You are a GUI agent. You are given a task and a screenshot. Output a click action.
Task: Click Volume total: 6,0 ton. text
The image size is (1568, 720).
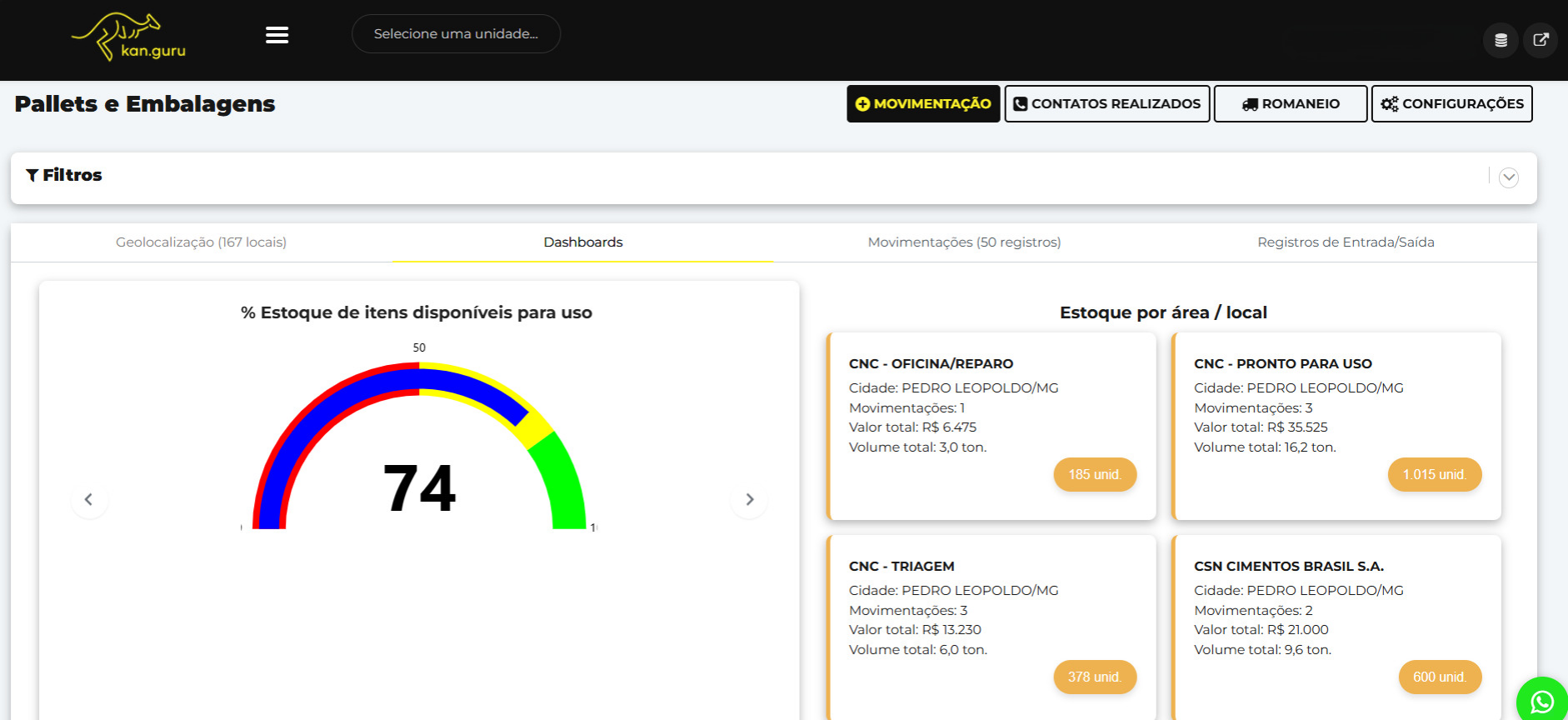[918, 649]
